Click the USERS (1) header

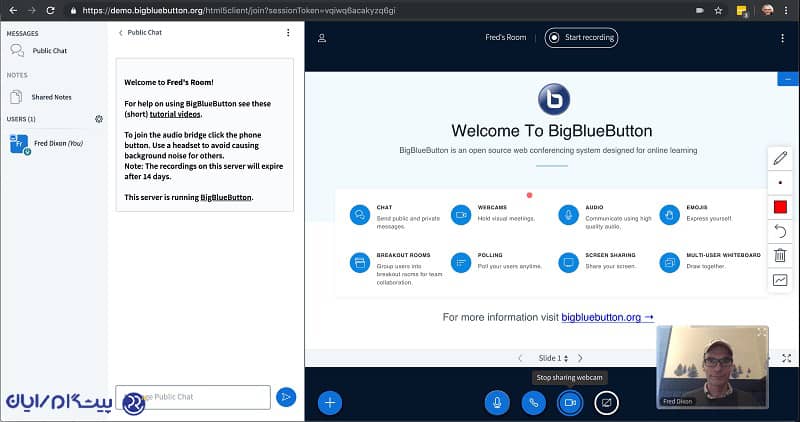[x=21, y=119]
